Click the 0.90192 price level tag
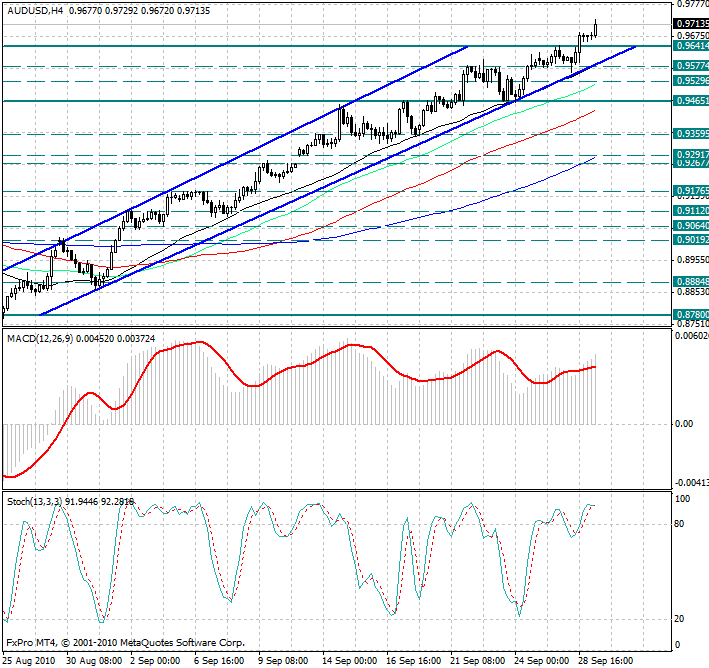Image resolution: width=709 pixels, height=668 pixels. pos(689,240)
